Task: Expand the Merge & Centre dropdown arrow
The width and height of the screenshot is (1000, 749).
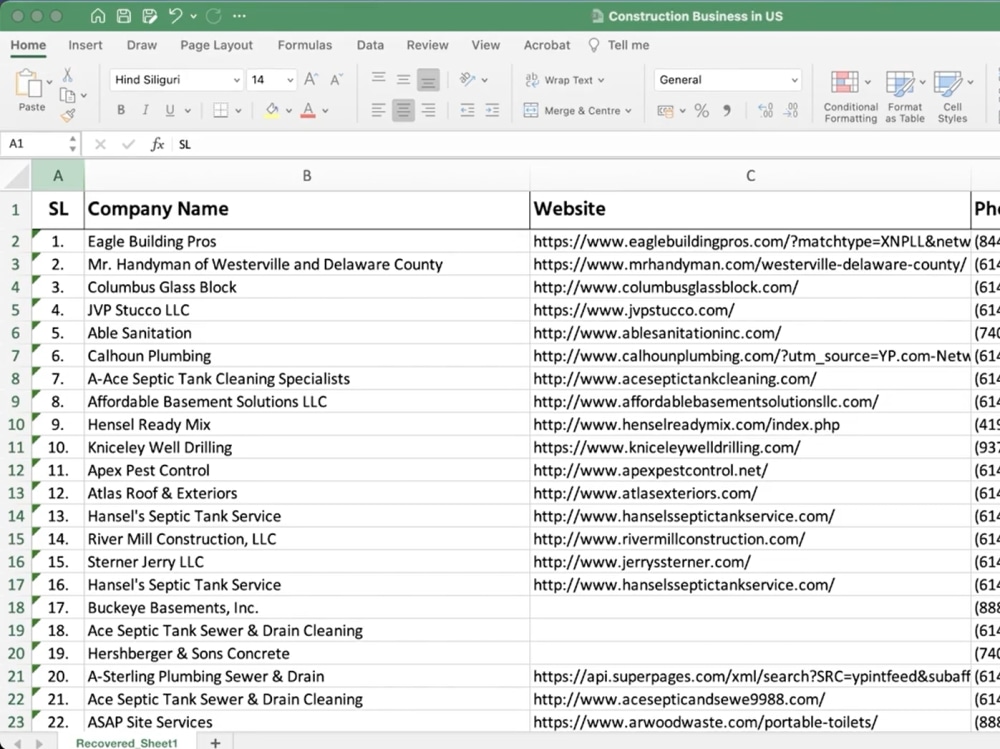Action: pyautogui.click(x=629, y=111)
